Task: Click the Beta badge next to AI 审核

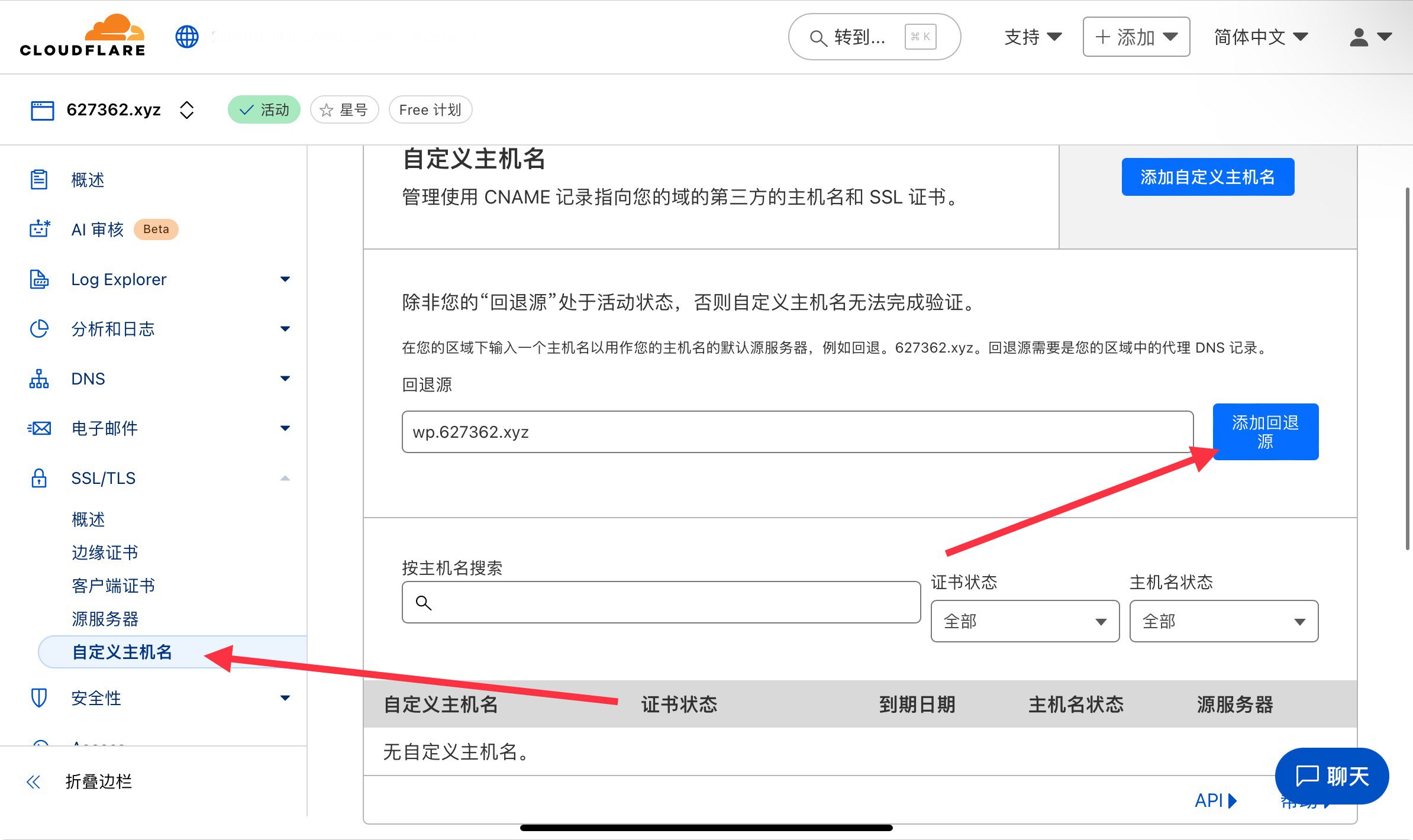Action: [x=156, y=230]
